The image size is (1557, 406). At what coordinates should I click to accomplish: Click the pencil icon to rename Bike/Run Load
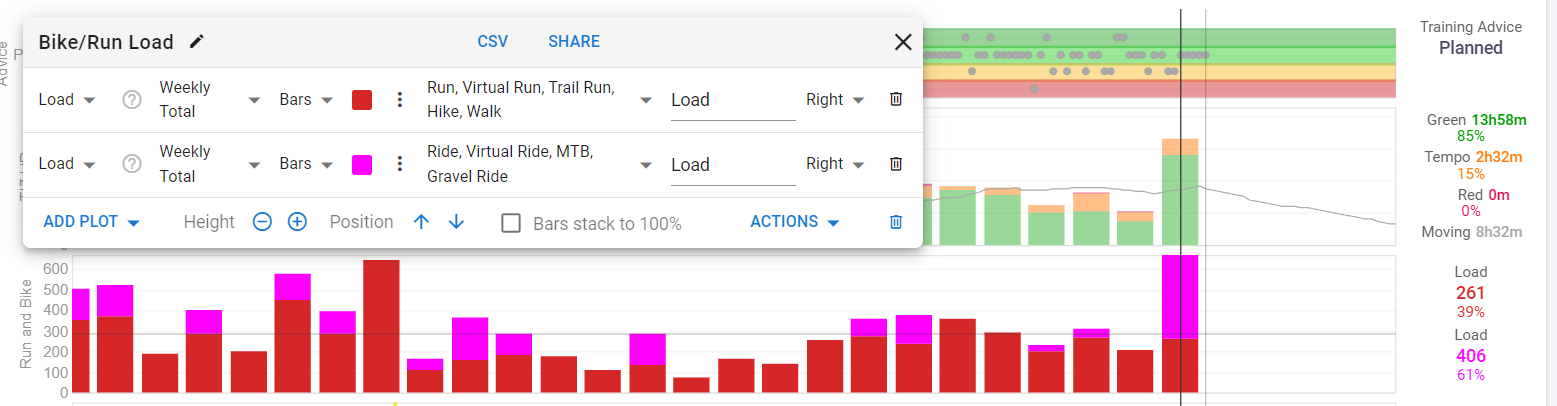(197, 41)
